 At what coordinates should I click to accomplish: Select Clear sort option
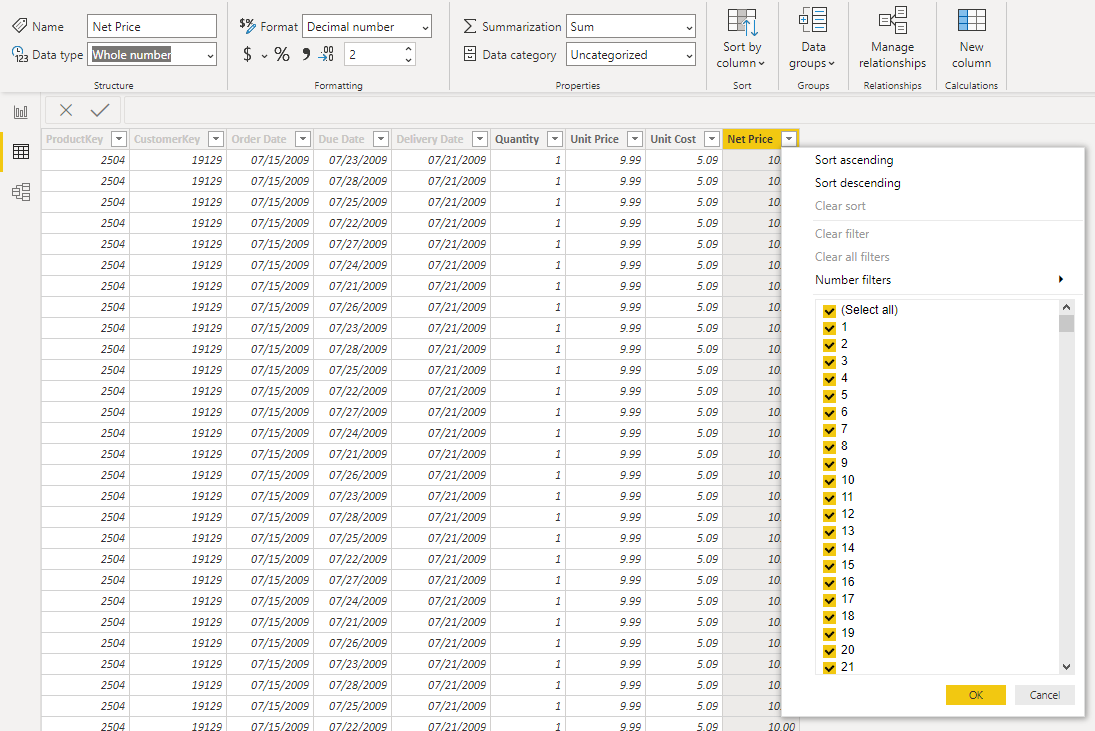pos(840,206)
